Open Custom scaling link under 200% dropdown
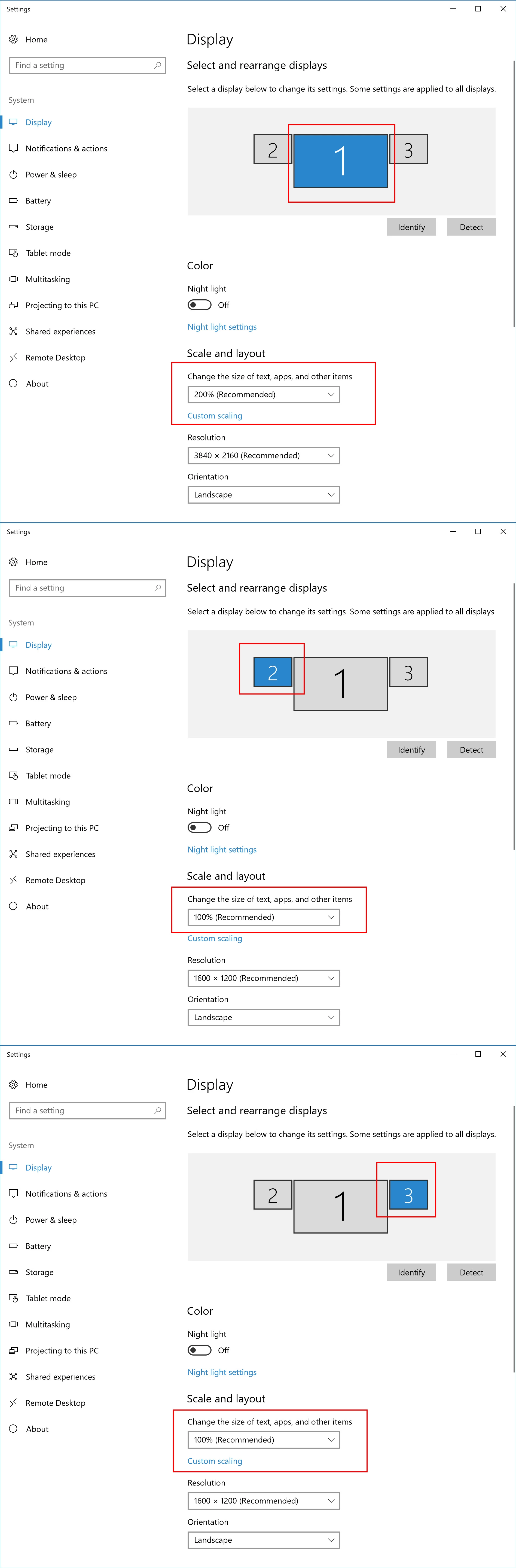The width and height of the screenshot is (516, 1568). (x=215, y=416)
